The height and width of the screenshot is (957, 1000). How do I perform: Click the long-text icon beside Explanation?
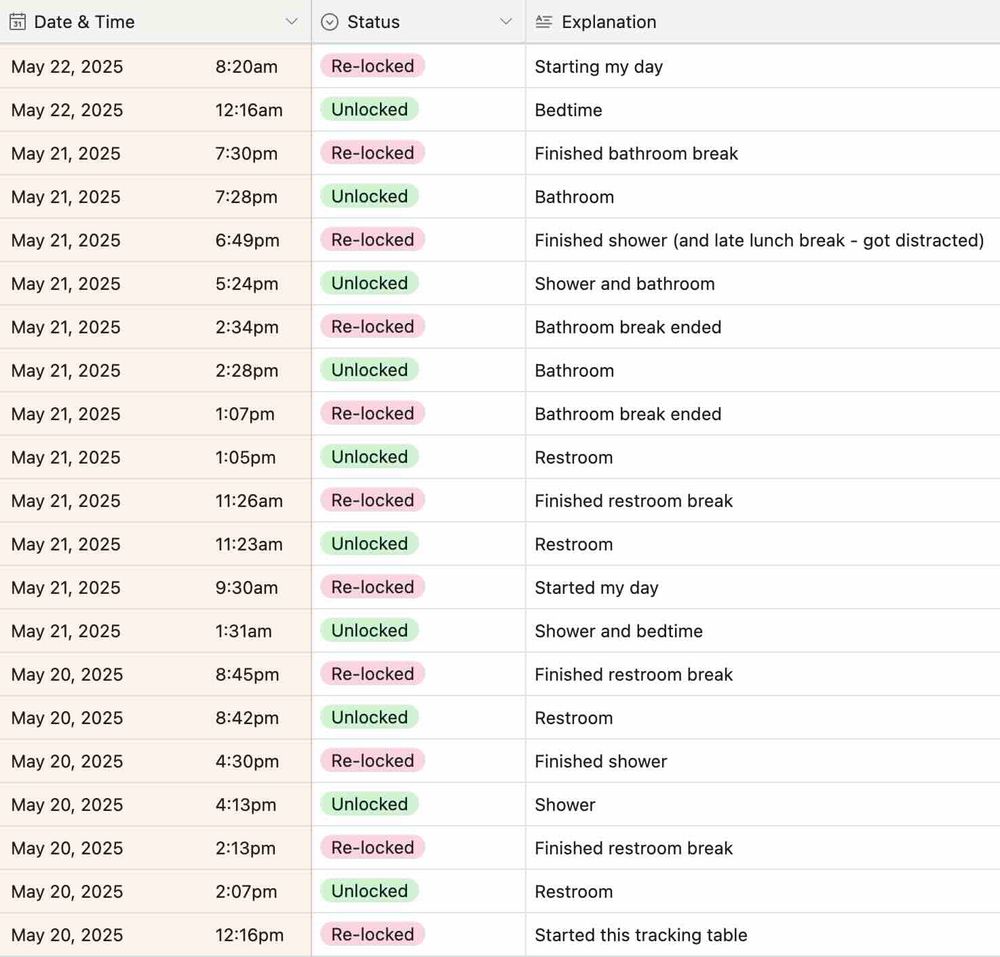coord(544,22)
